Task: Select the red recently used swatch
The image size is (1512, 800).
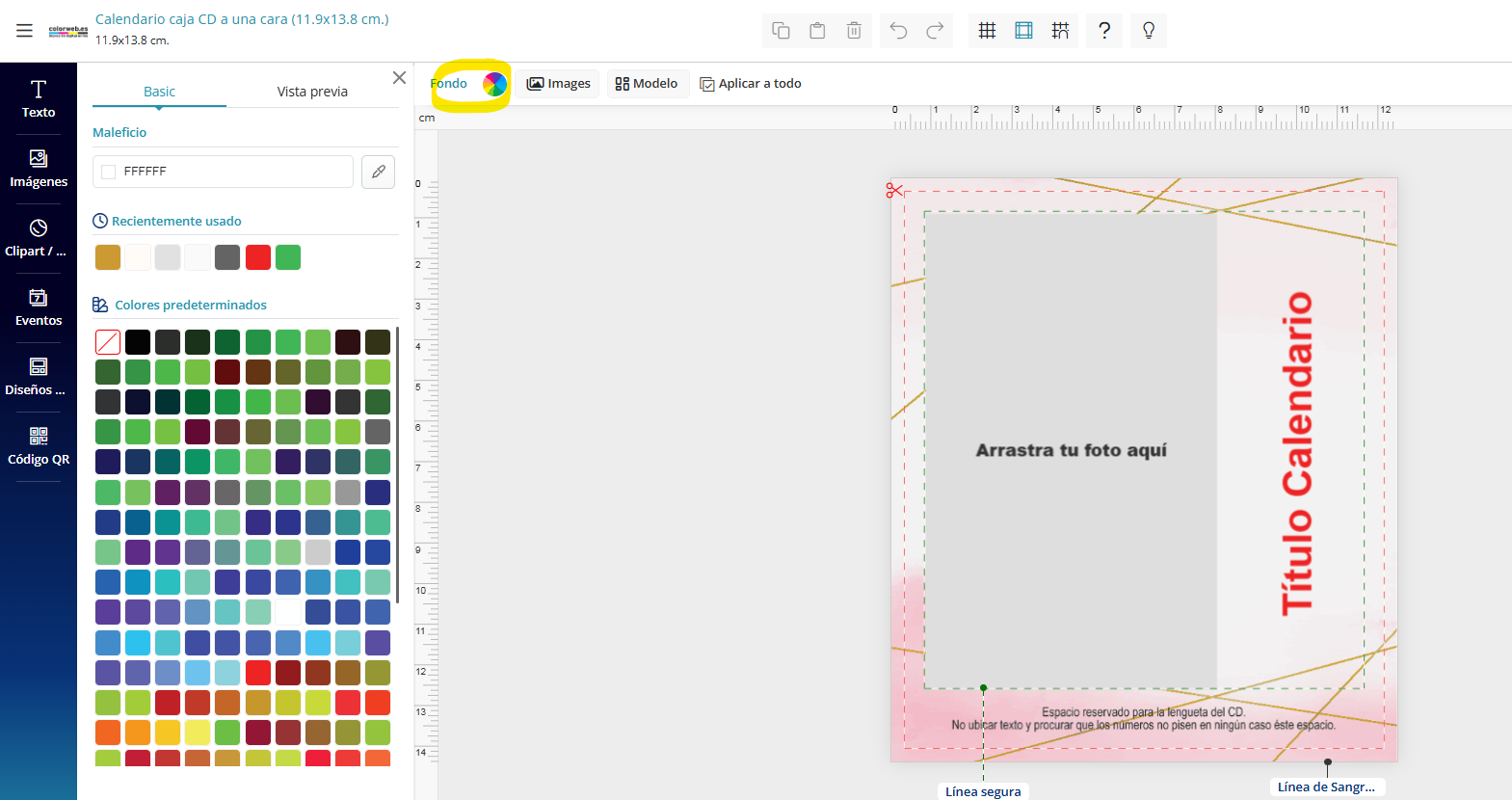Action: tap(258, 257)
